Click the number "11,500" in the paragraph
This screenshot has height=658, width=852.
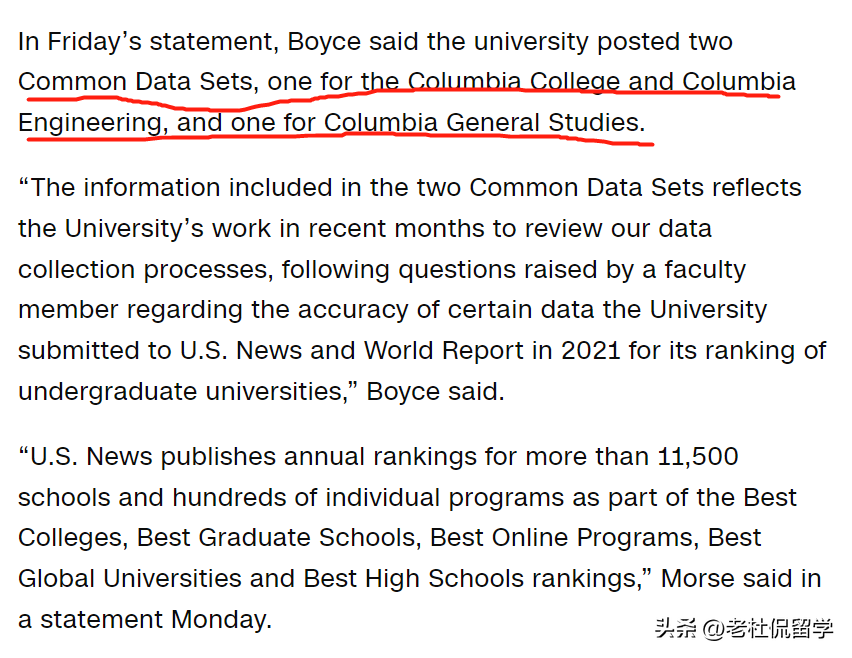(698, 457)
